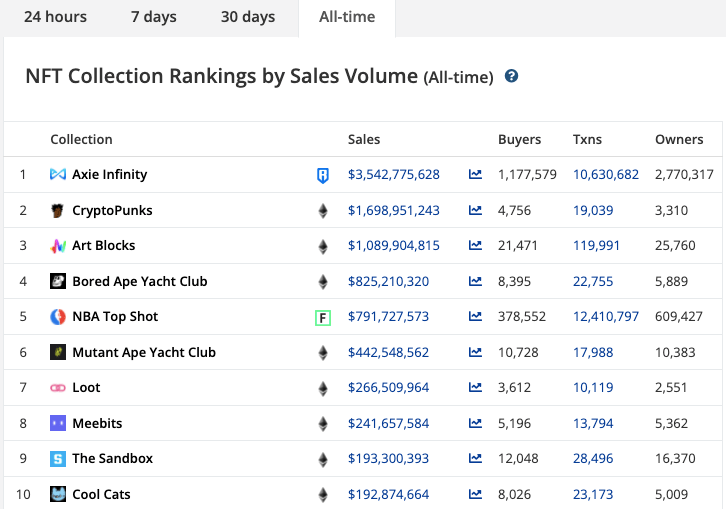Click the Owners column header
726x509 pixels.
[x=679, y=139]
